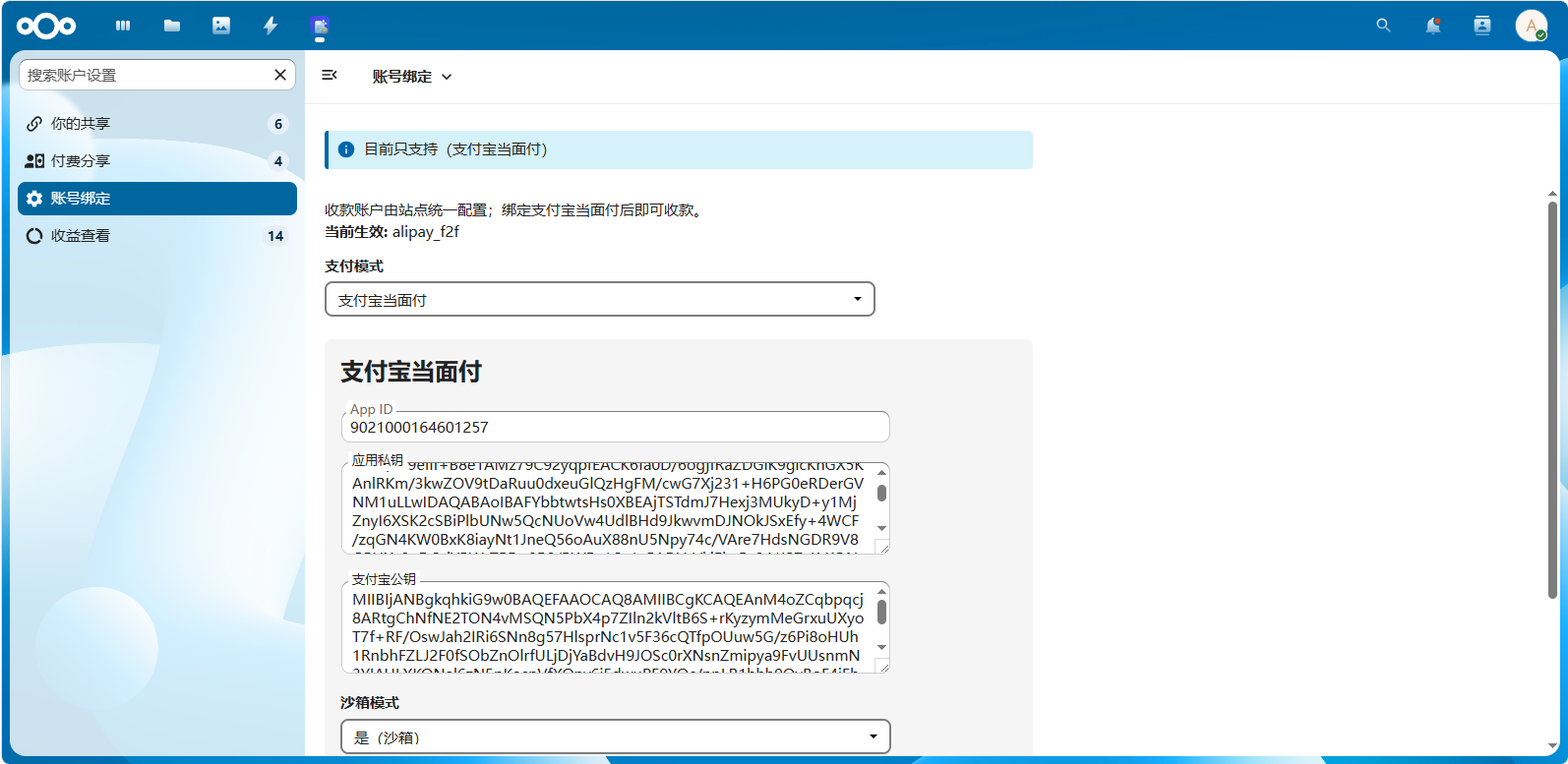
Task: Click the 你的共享 link icon
Action: pos(34,124)
